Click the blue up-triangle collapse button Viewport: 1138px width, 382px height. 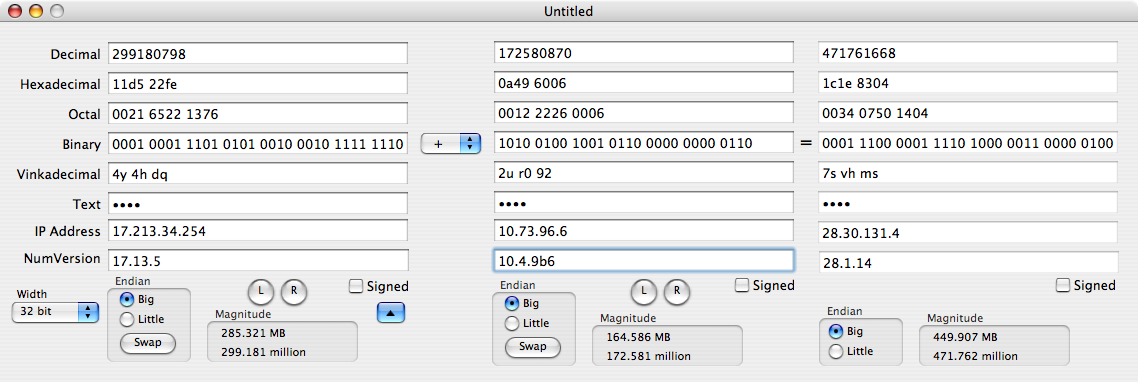point(390,312)
